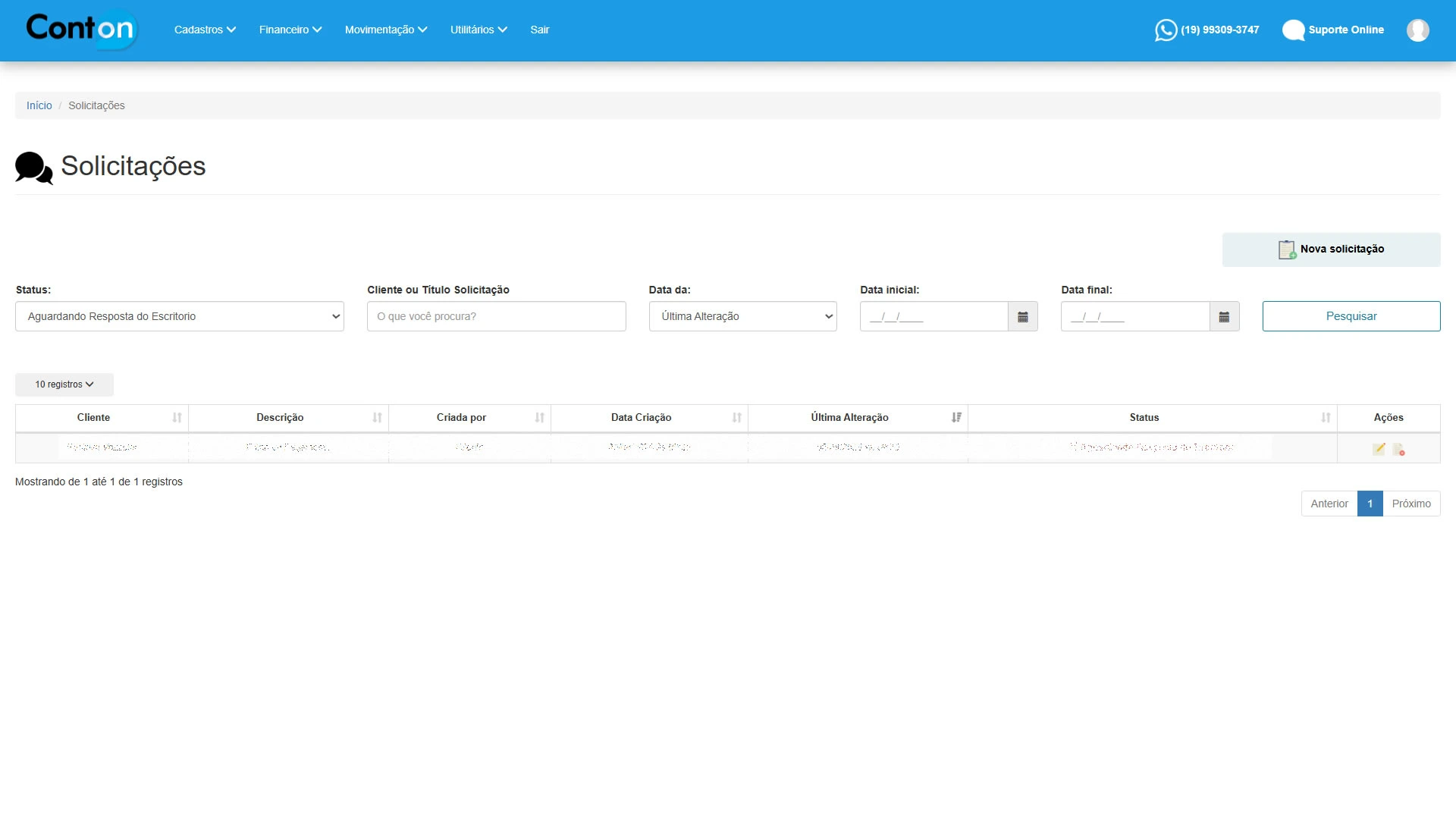The width and height of the screenshot is (1456, 819).
Task: Click the delete document icon in the table row
Action: point(1398,449)
